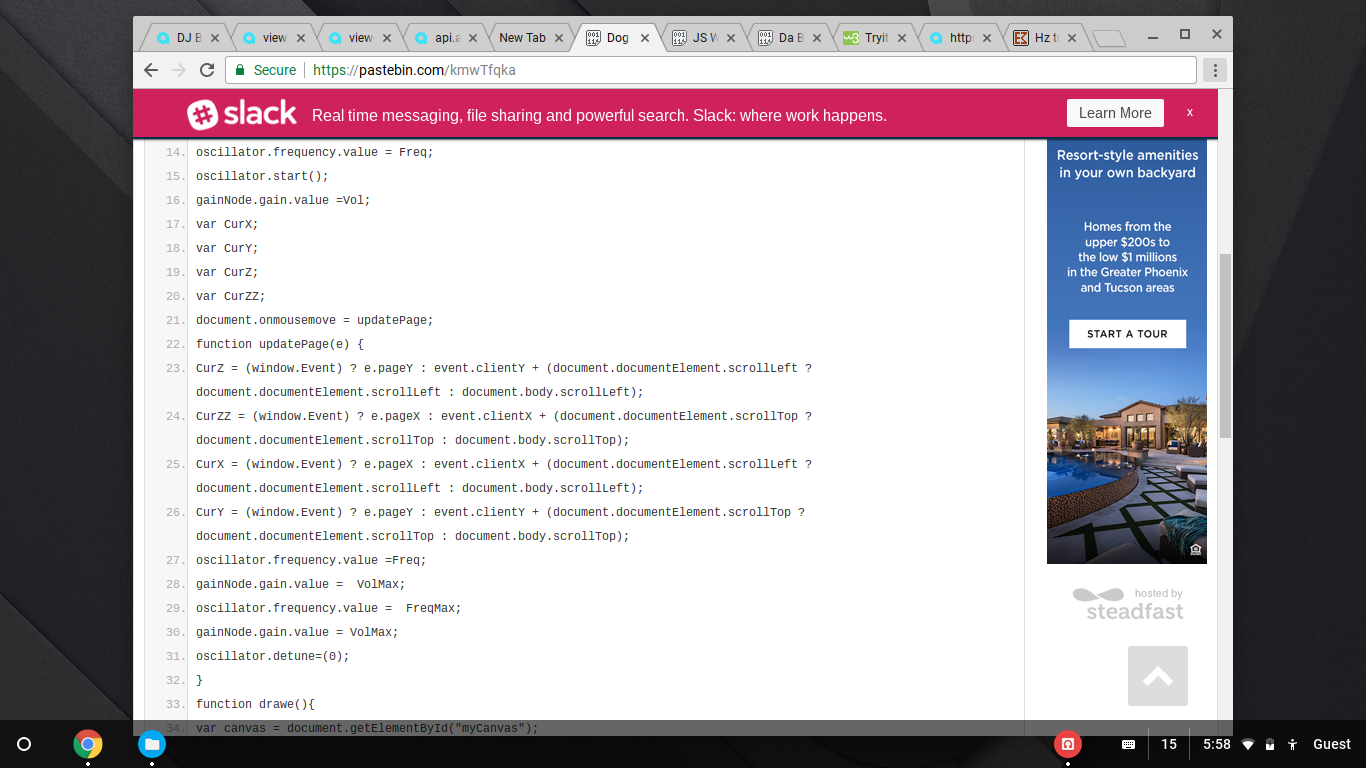Click line gainNode.gain.value =Vol;
This screenshot has width=1366, height=768.
click(x=283, y=200)
